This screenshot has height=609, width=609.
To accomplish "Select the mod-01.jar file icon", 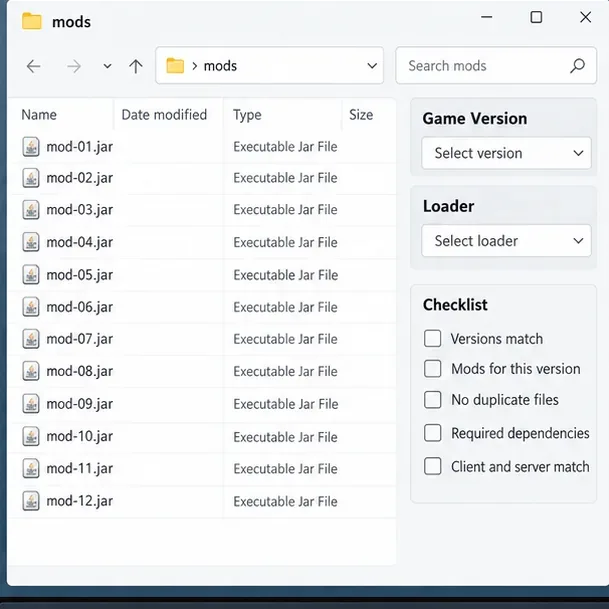I will point(31,147).
